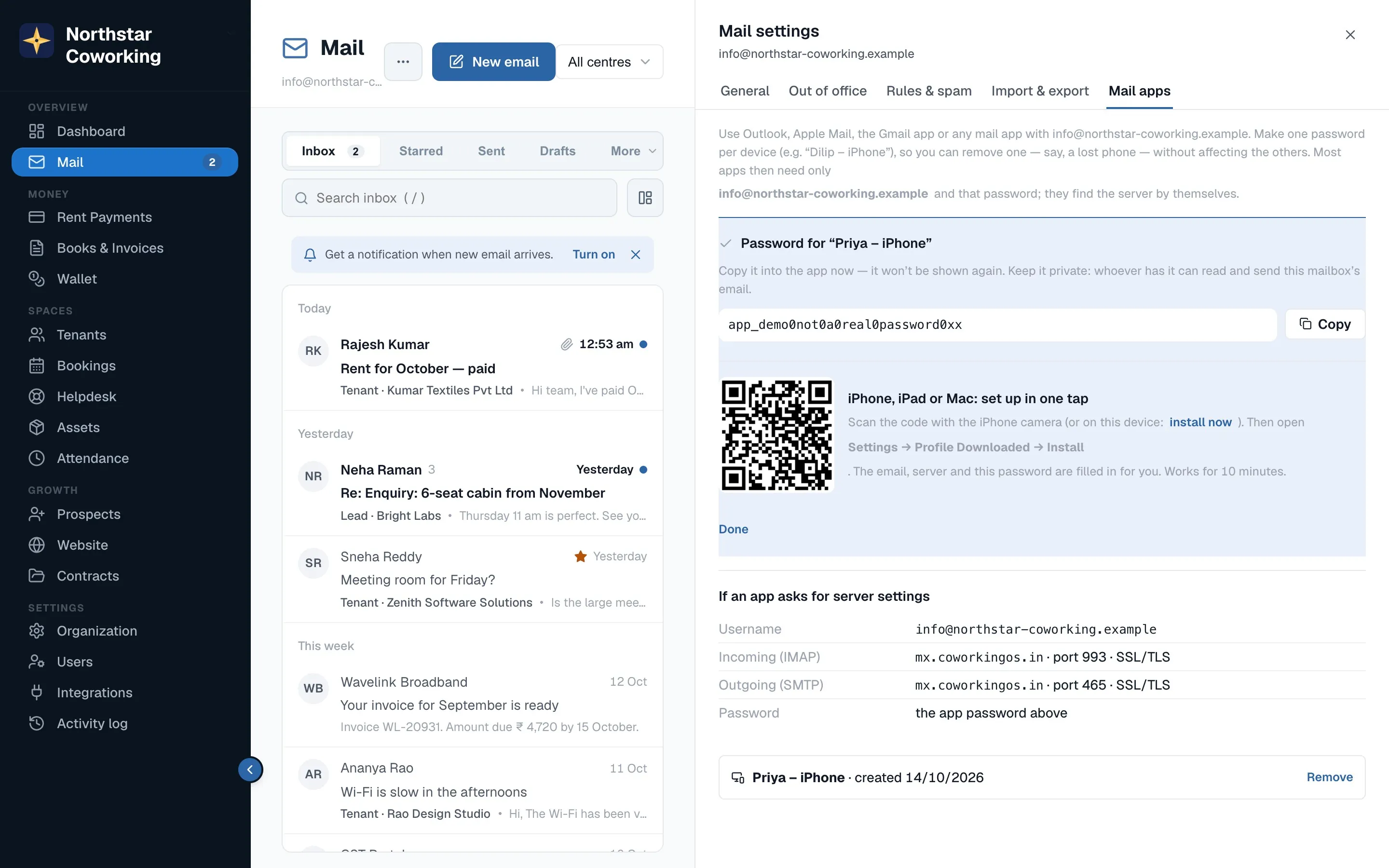Collapse the sidebar with the chevron button

pyautogui.click(x=250, y=770)
